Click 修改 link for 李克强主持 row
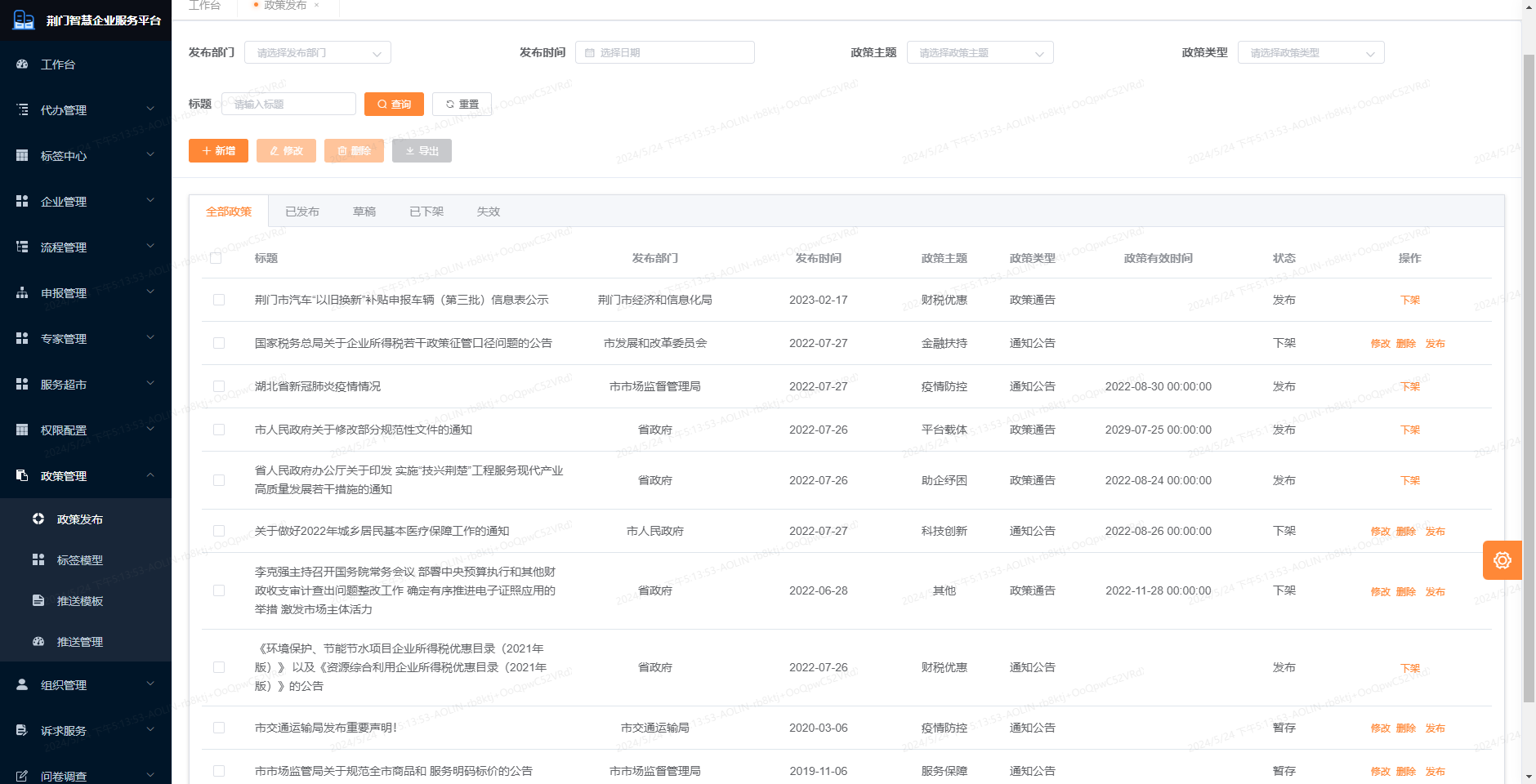1536x784 pixels. click(x=1381, y=591)
